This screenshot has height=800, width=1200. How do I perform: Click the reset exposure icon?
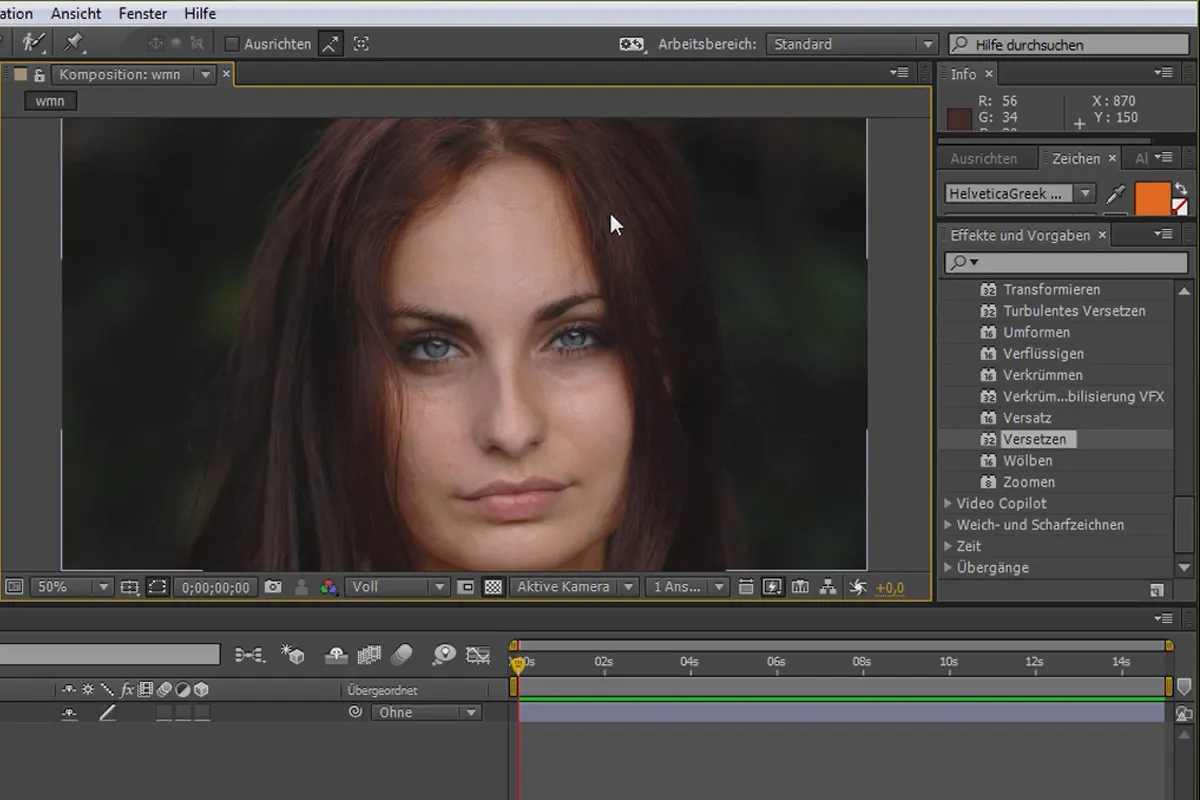[x=858, y=587]
